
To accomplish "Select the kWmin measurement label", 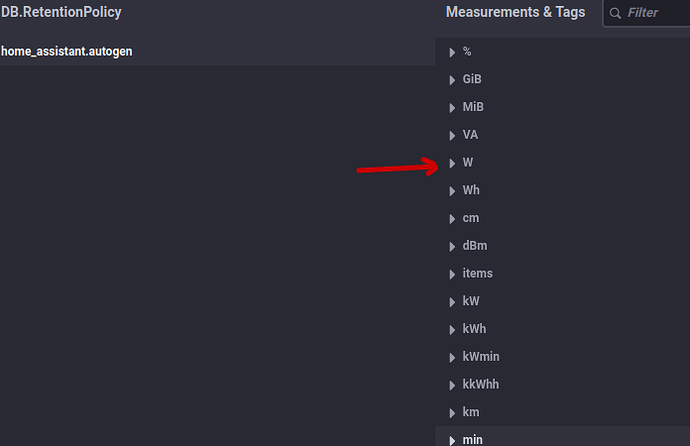I will pyautogui.click(x=481, y=357).
